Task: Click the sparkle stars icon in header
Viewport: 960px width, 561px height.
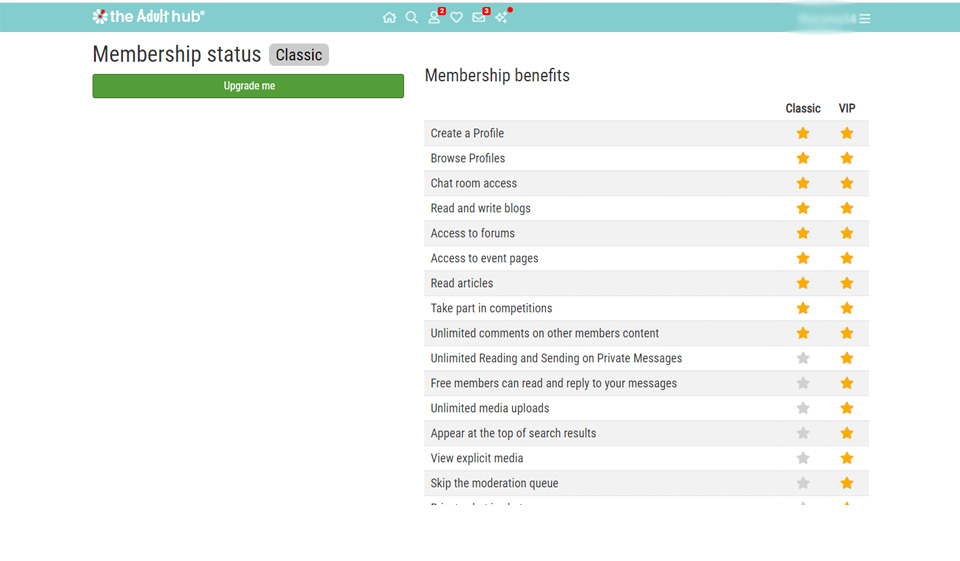Action: (501, 18)
